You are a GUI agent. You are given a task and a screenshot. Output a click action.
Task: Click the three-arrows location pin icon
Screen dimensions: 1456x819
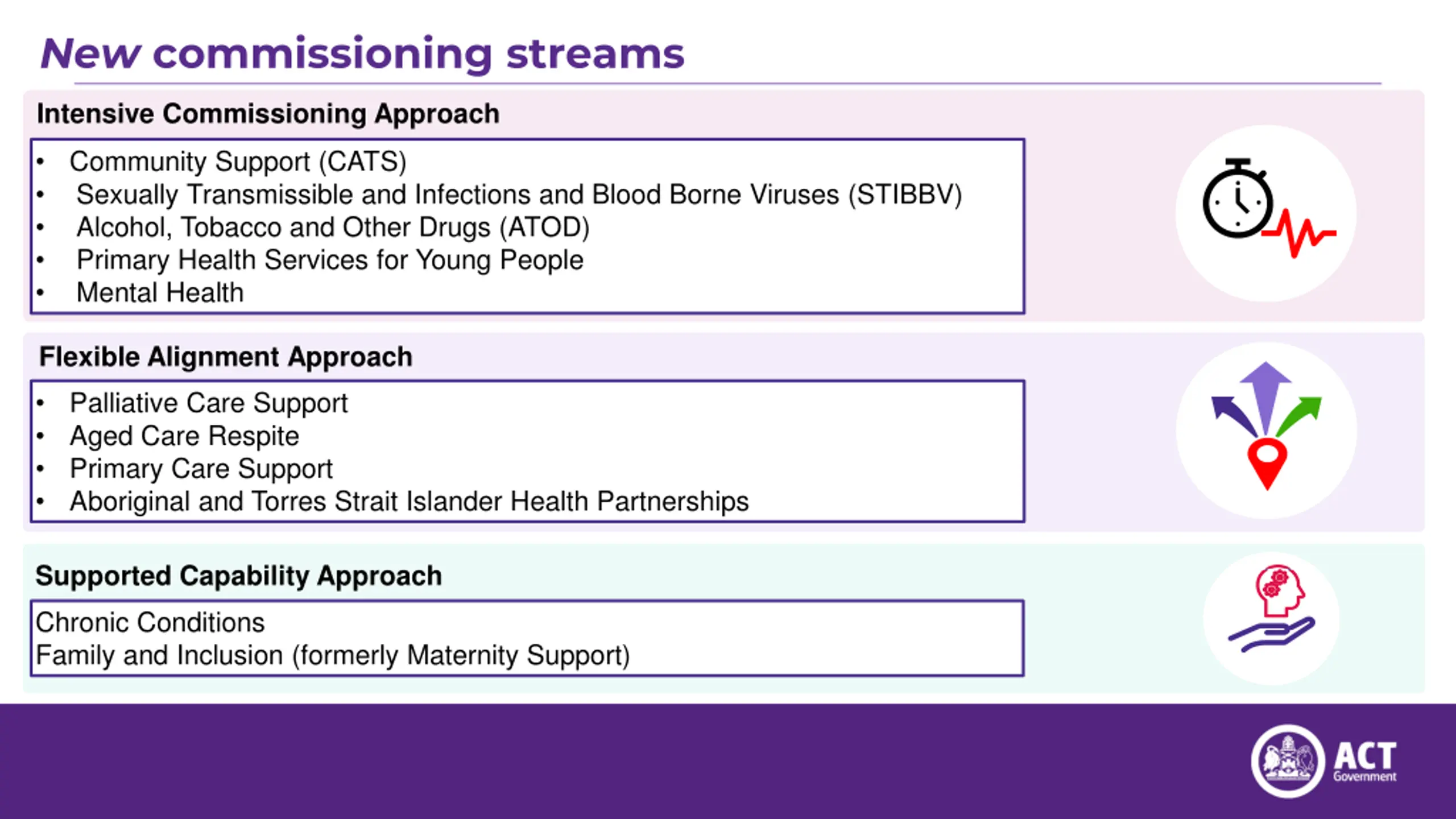pyautogui.click(x=1266, y=428)
